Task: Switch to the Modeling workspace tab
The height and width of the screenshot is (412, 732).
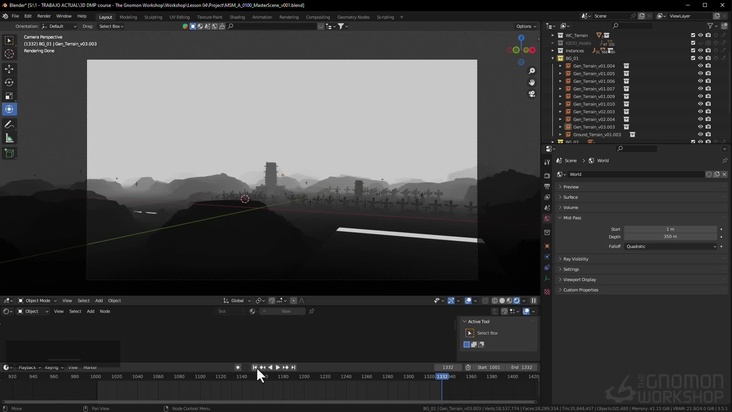Action: [128, 17]
